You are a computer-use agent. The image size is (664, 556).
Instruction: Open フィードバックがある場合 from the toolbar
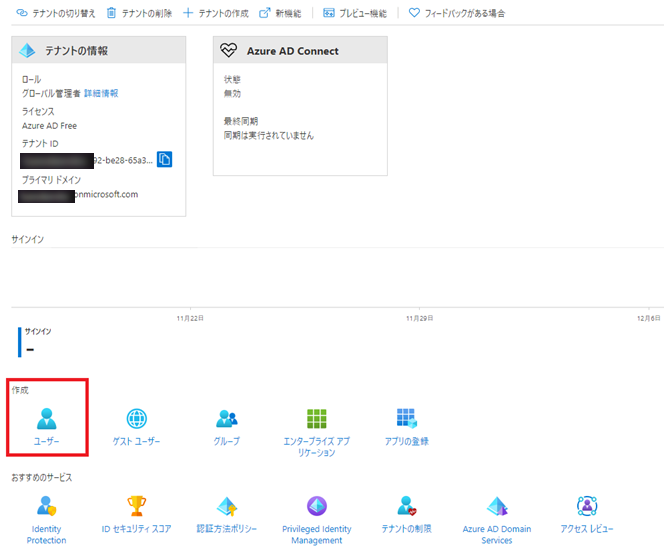(465, 13)
